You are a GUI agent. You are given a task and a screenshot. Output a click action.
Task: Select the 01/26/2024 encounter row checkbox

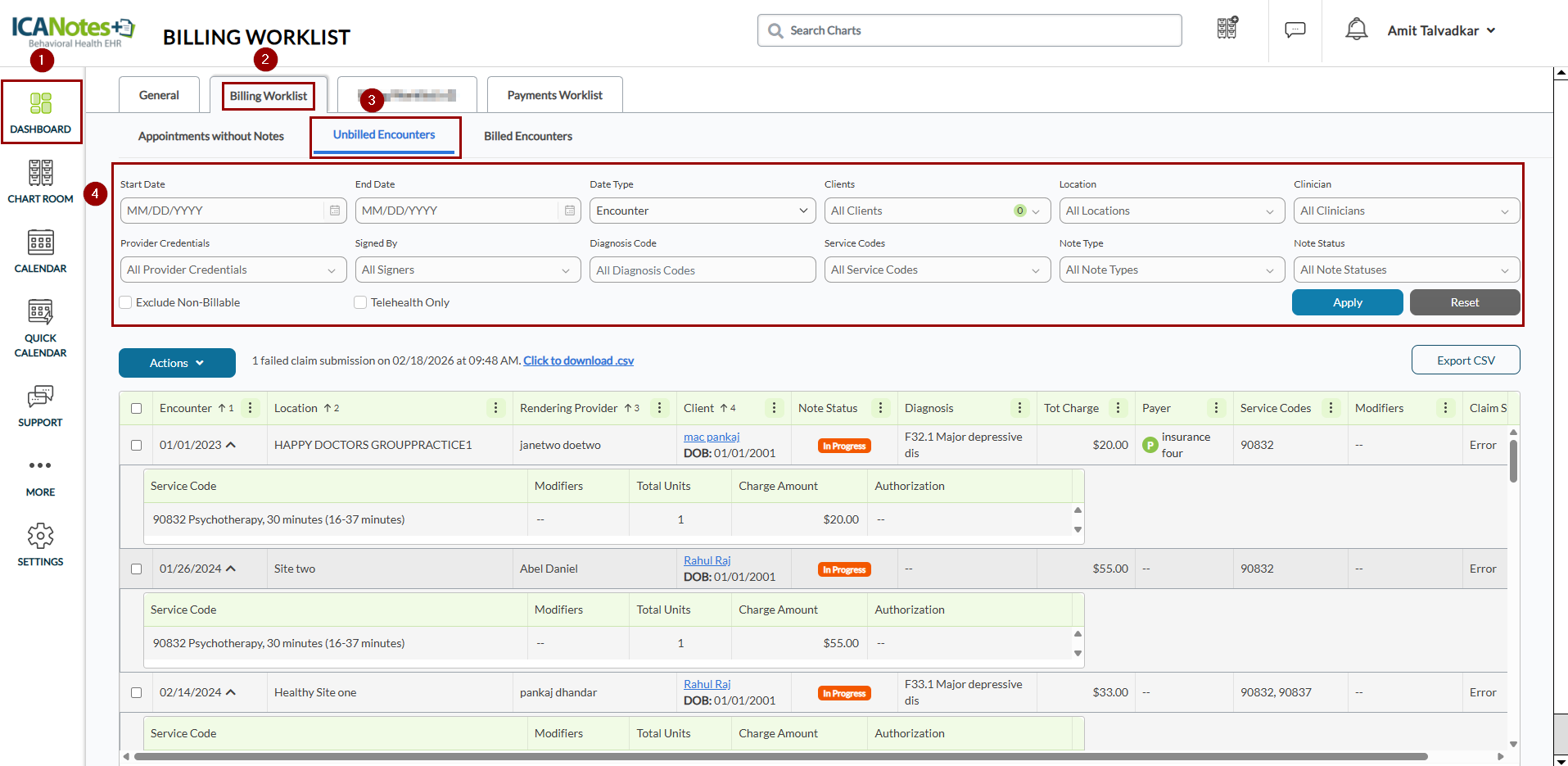click(x=137, y=569)
